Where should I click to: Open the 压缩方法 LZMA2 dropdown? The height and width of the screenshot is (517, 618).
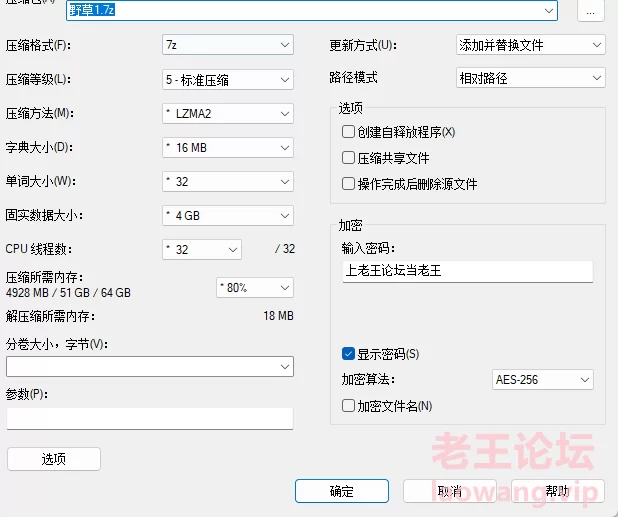pos(228,114)
